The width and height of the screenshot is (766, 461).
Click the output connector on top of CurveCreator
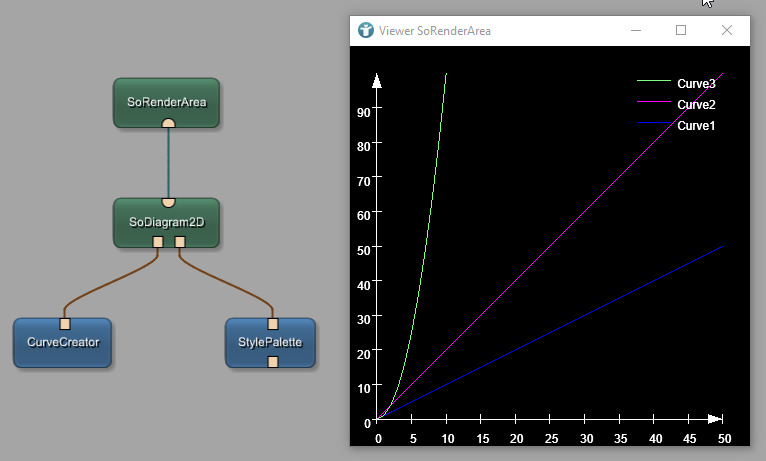pos(65,324)
